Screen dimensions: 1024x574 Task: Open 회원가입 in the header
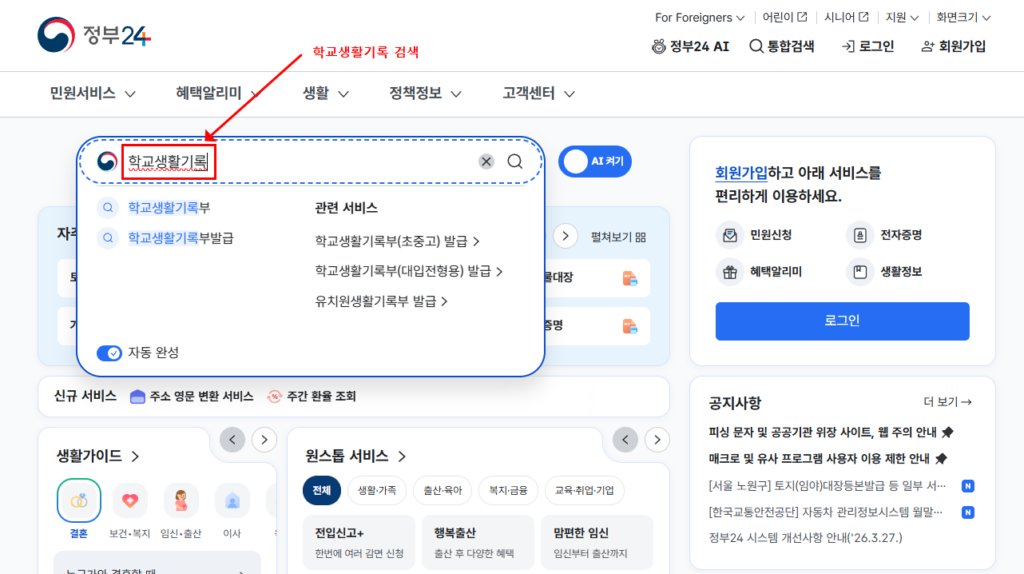(953, 46)
